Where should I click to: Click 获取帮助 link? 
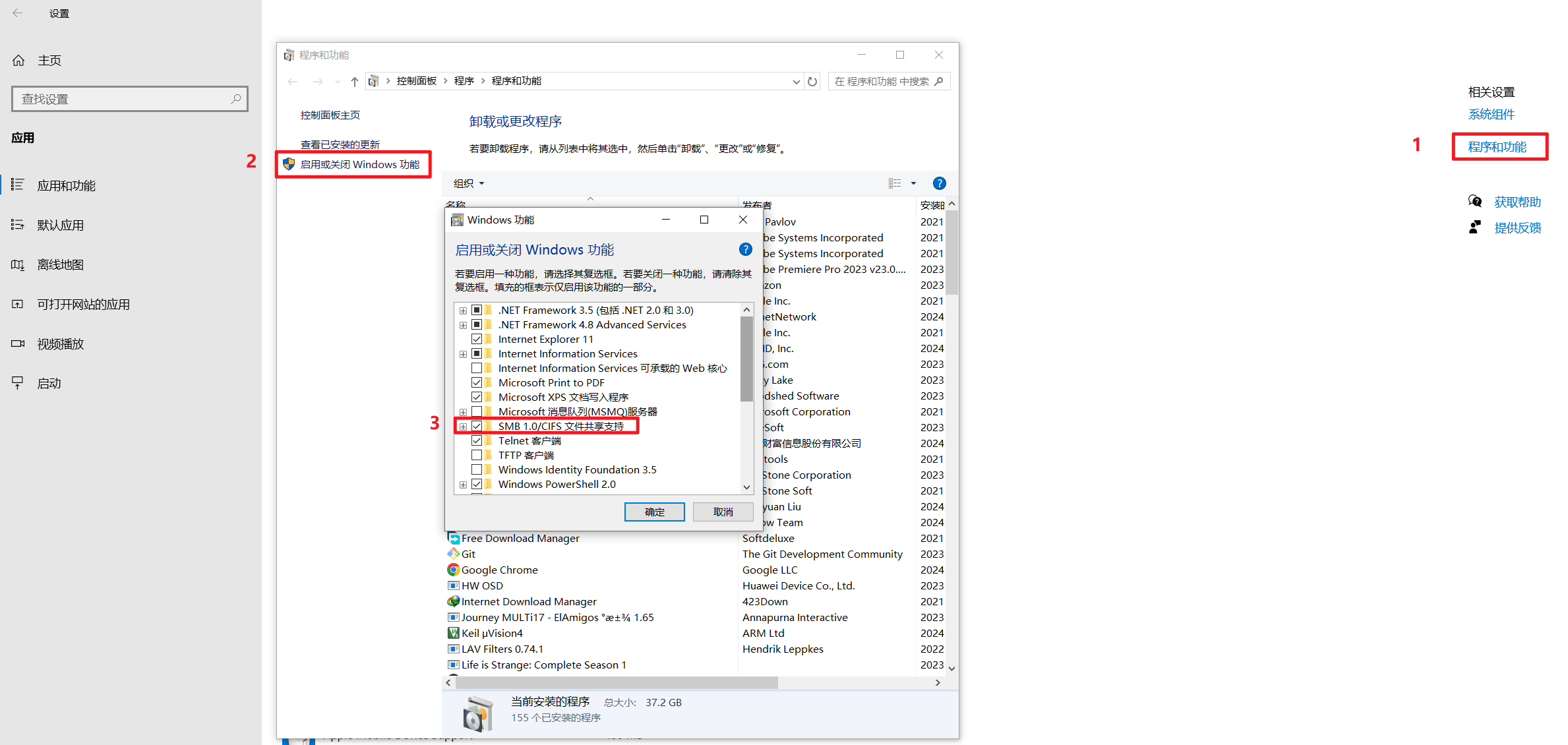[1517, 202]
